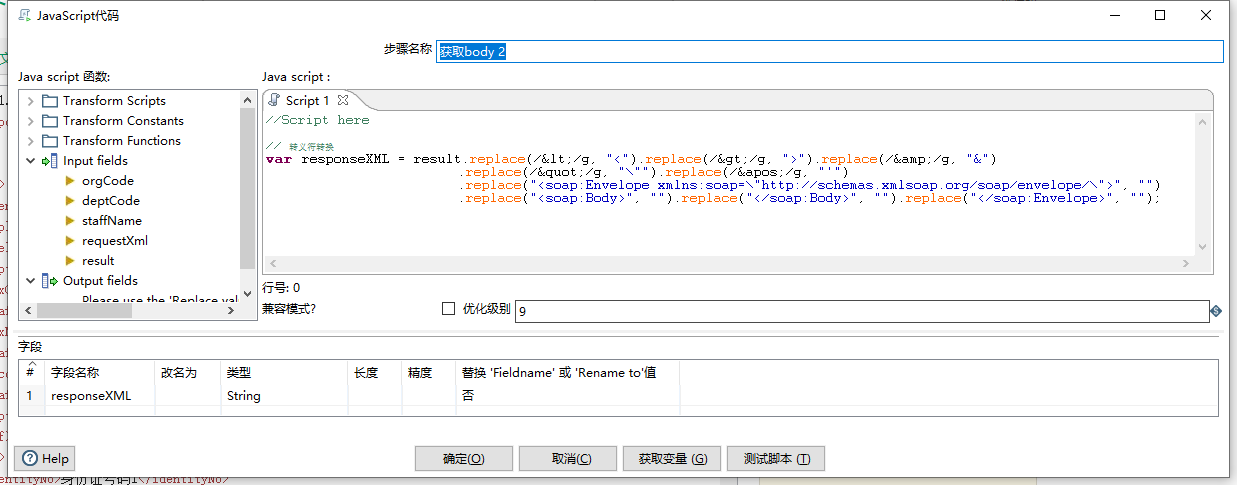
Task: Focus the 步骤名称 step name field
Action: point(829,51)
